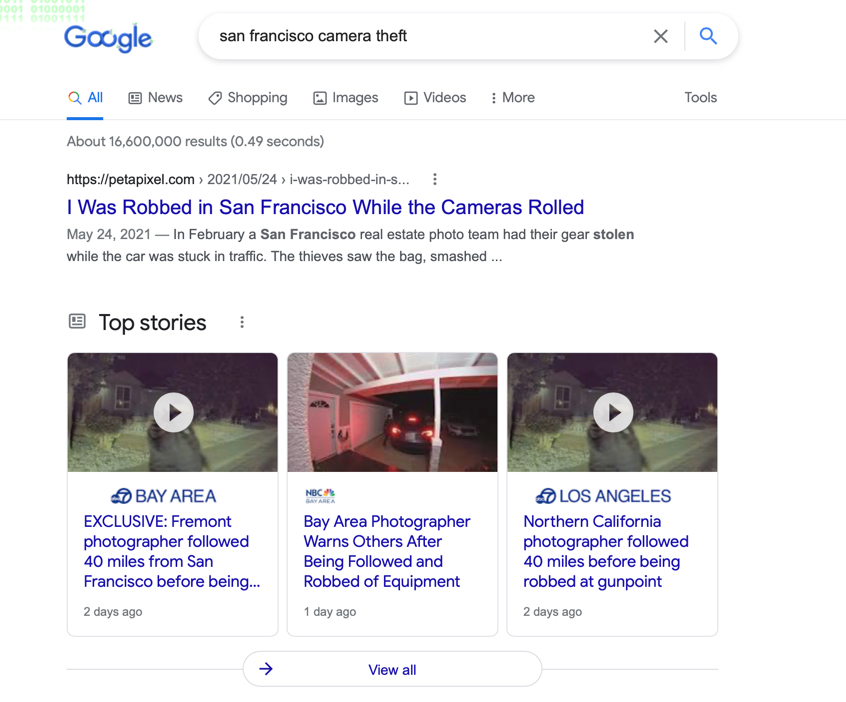Screen dimensions: 846x702
Task: Open three-dot options beside petapixel result
Action: tap(434, 180)
